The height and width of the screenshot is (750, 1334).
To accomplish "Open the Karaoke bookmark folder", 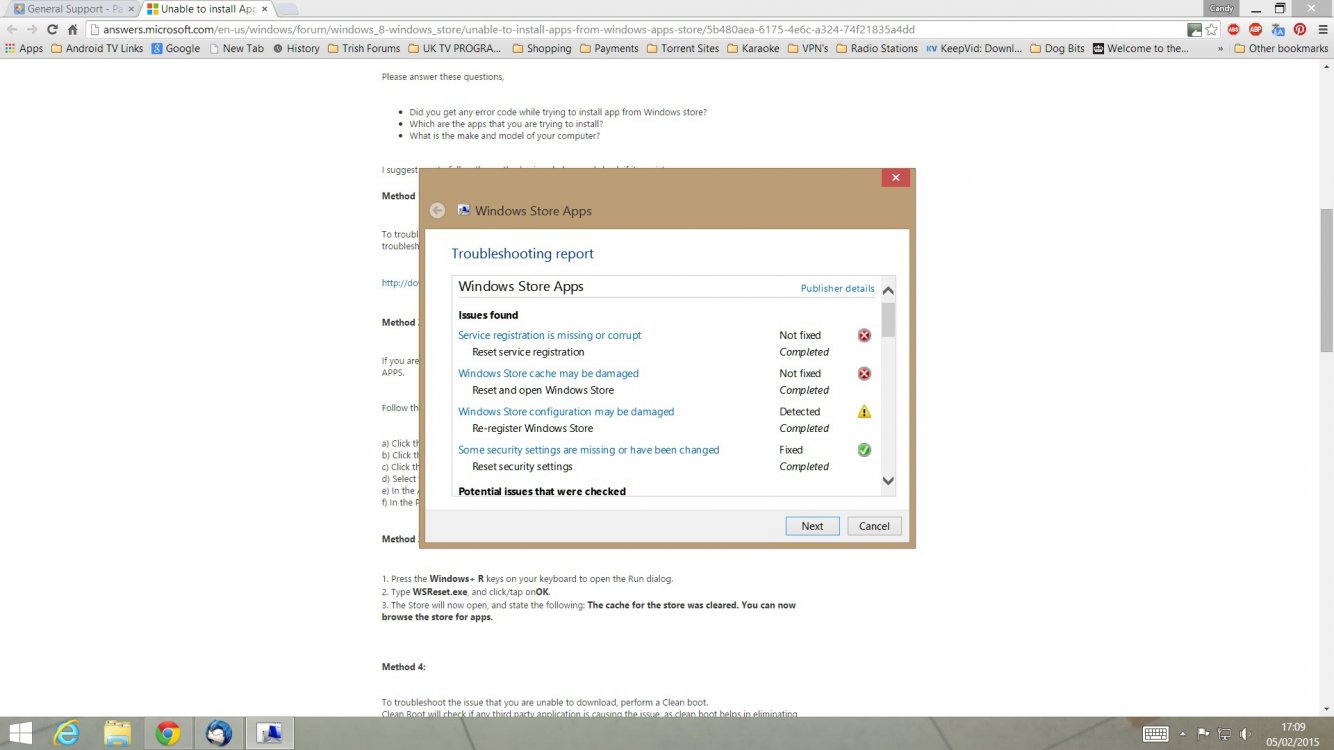I will 754,48.
